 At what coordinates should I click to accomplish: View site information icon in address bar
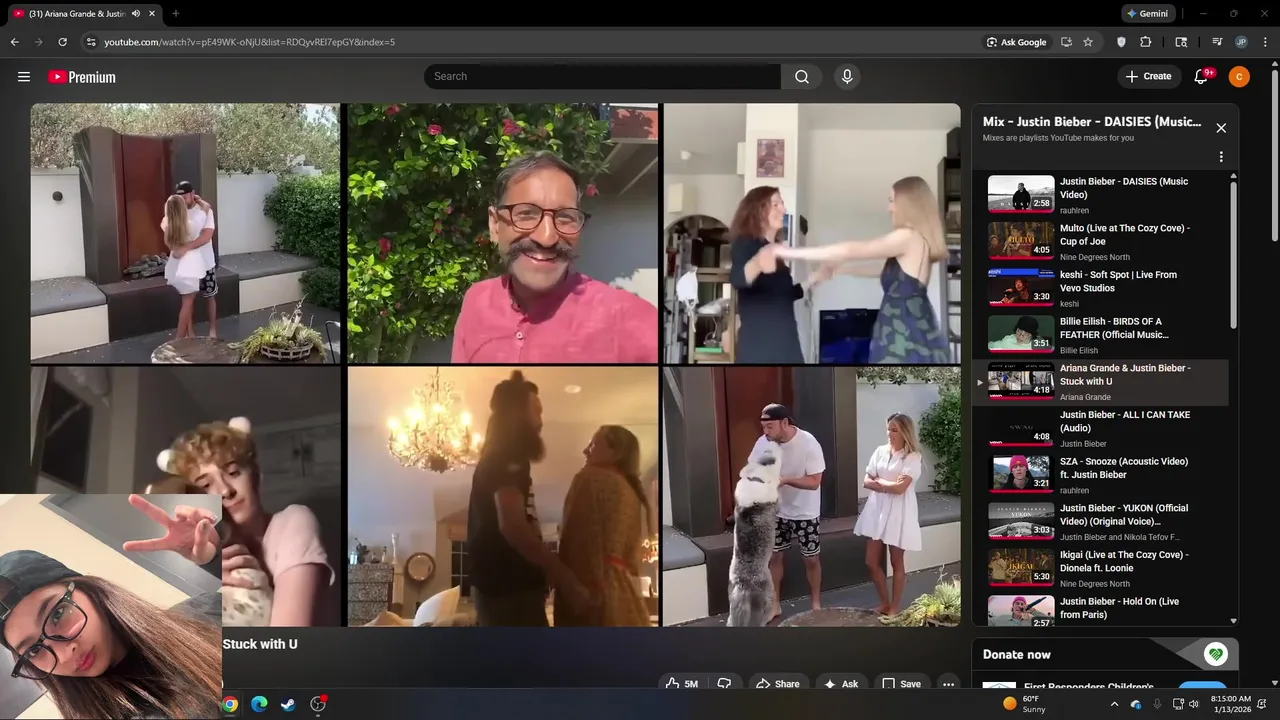pyautogui.click(x=91, y=42)
